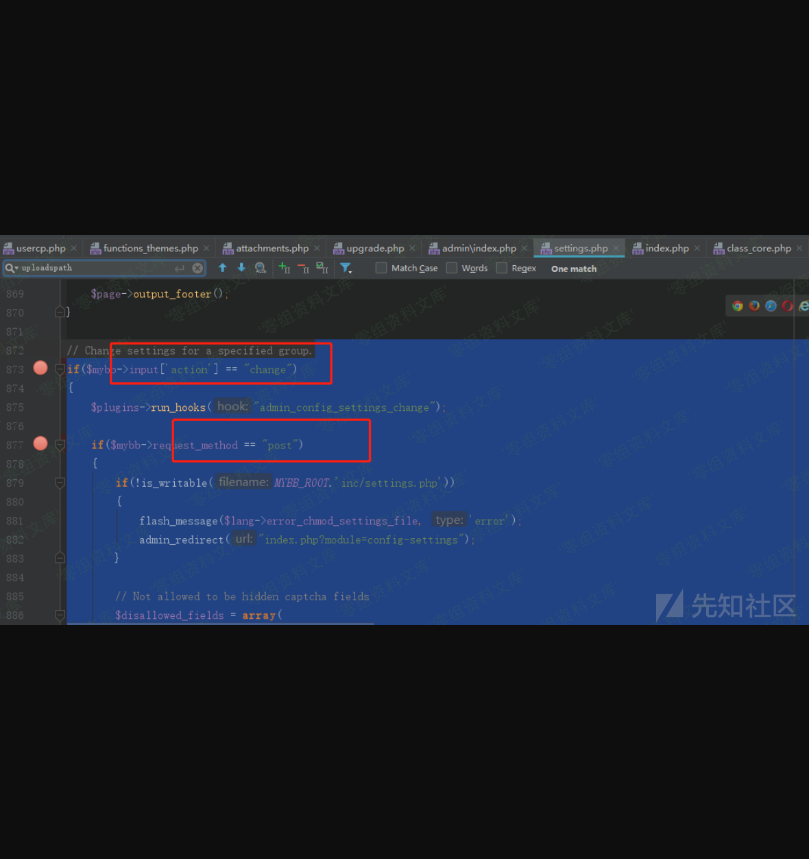Click the filter search results funnel icon
809x859 pixels.
coord(345,268)
